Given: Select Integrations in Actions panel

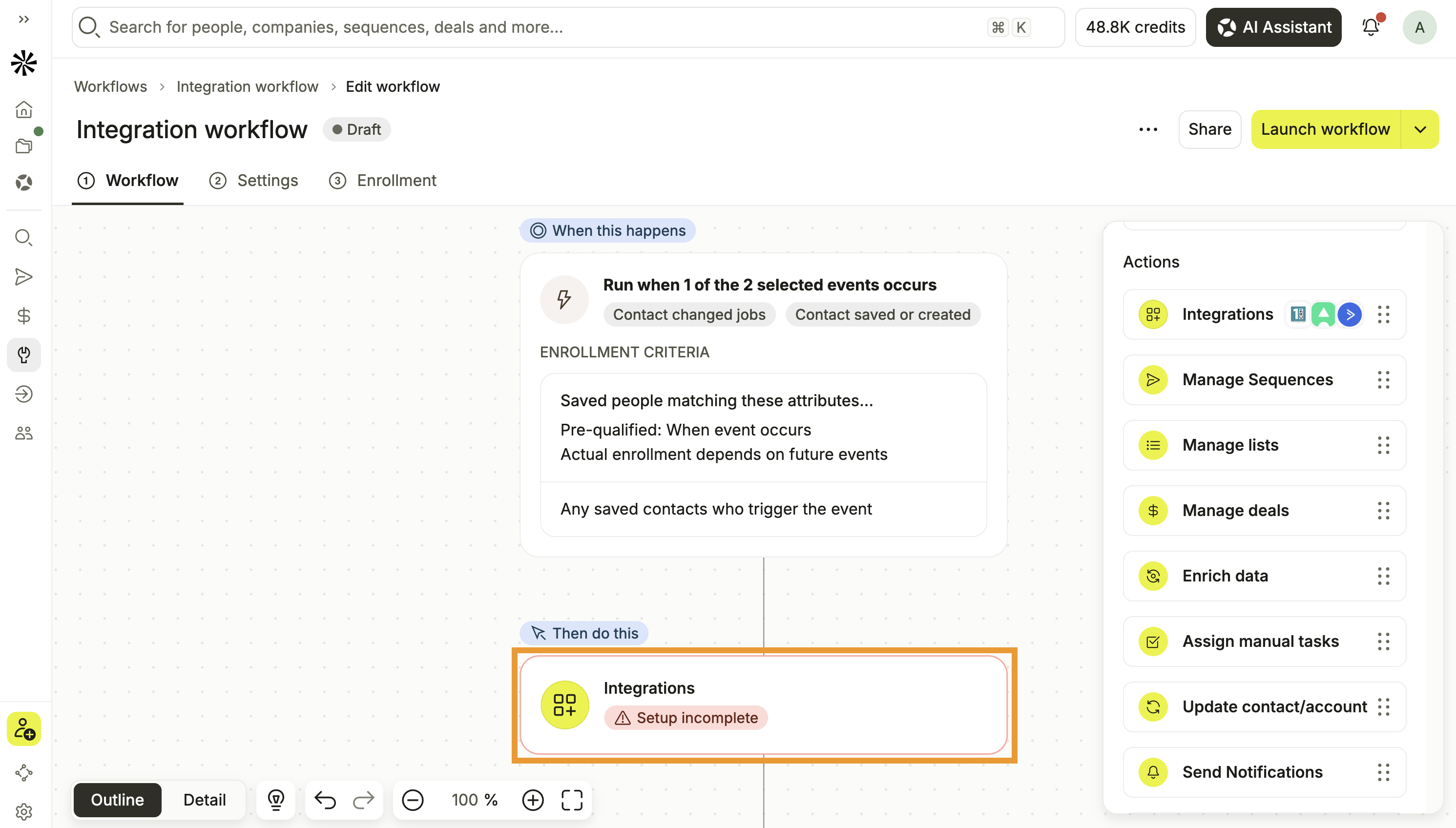Looking at the screenshot, I should [x=1264, y=314].
